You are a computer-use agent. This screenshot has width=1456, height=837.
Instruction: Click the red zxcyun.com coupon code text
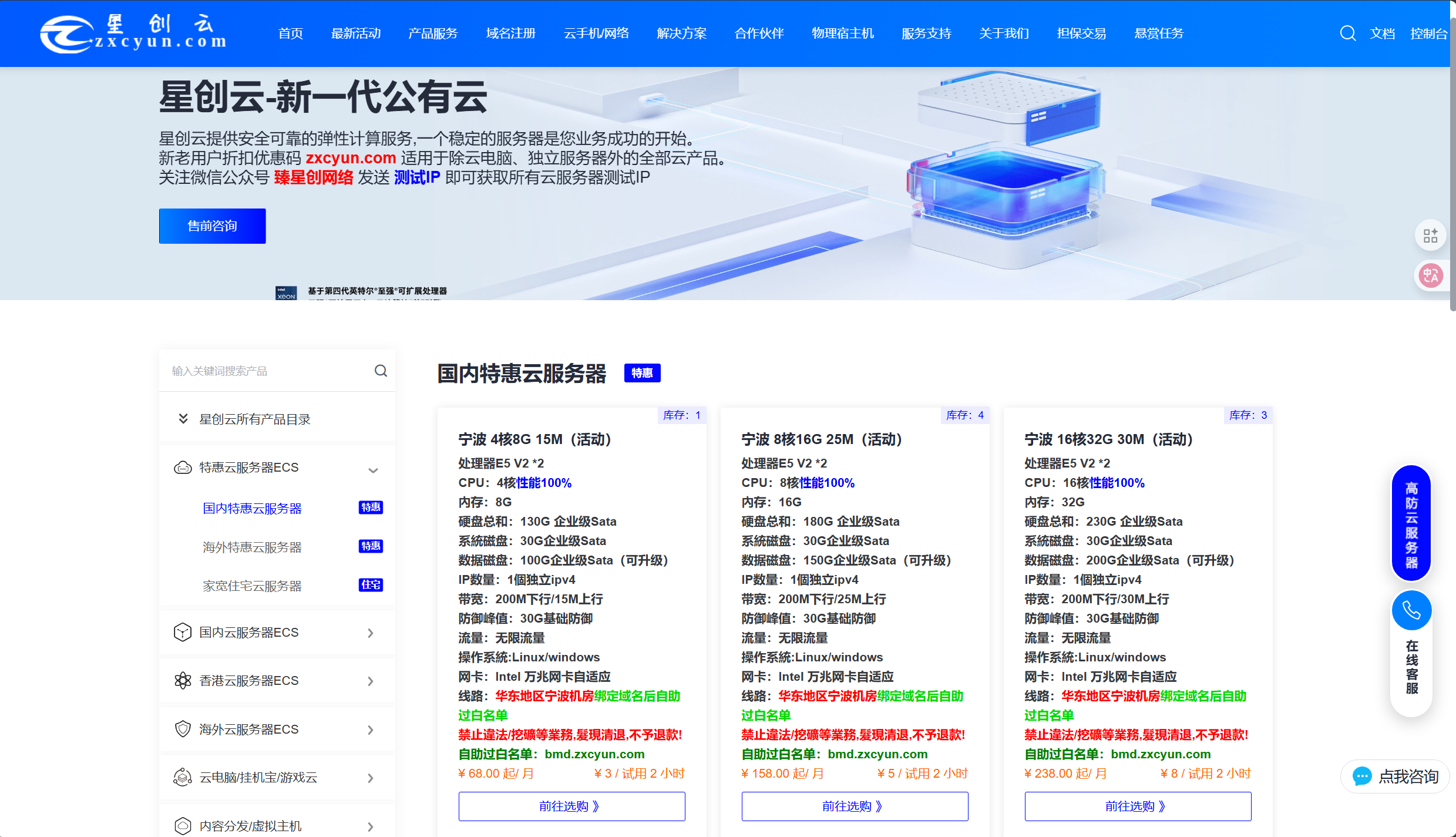tap(351, 157)
